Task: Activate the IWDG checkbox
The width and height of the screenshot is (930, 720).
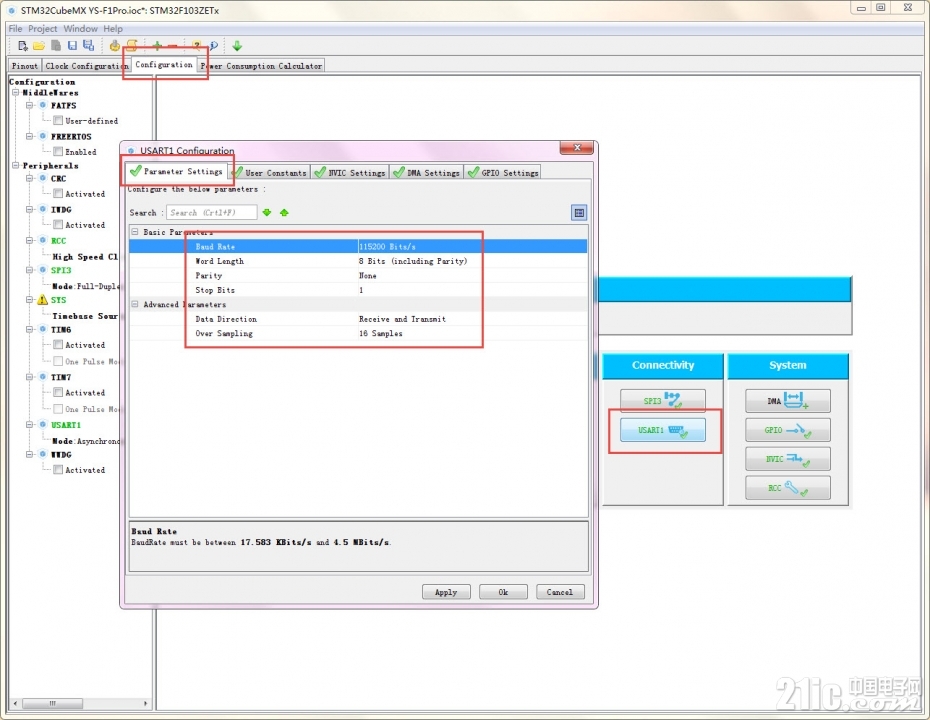Action: (58, 224)
